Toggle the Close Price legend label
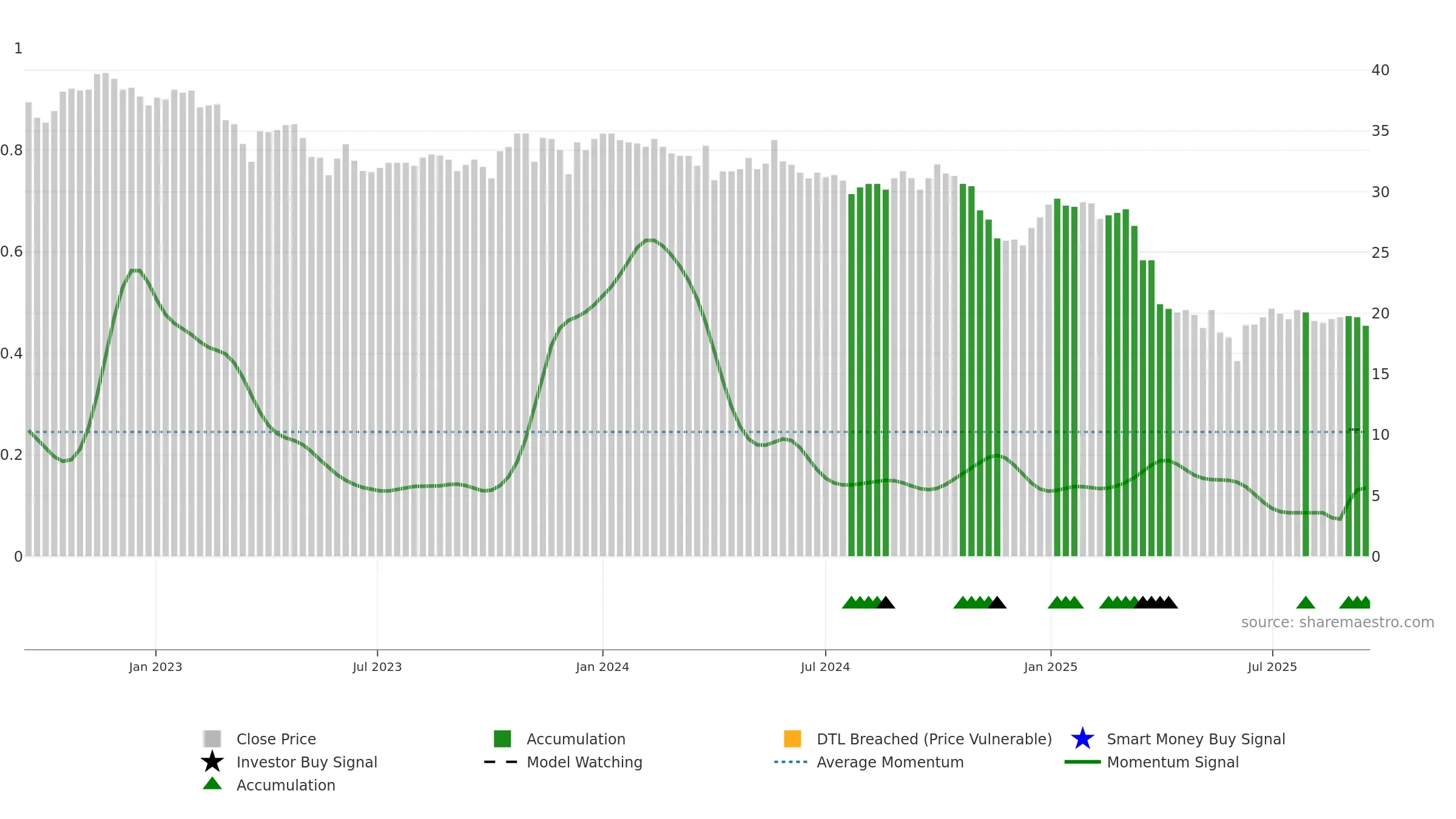1456x819 pixels. tap(276, 739)
